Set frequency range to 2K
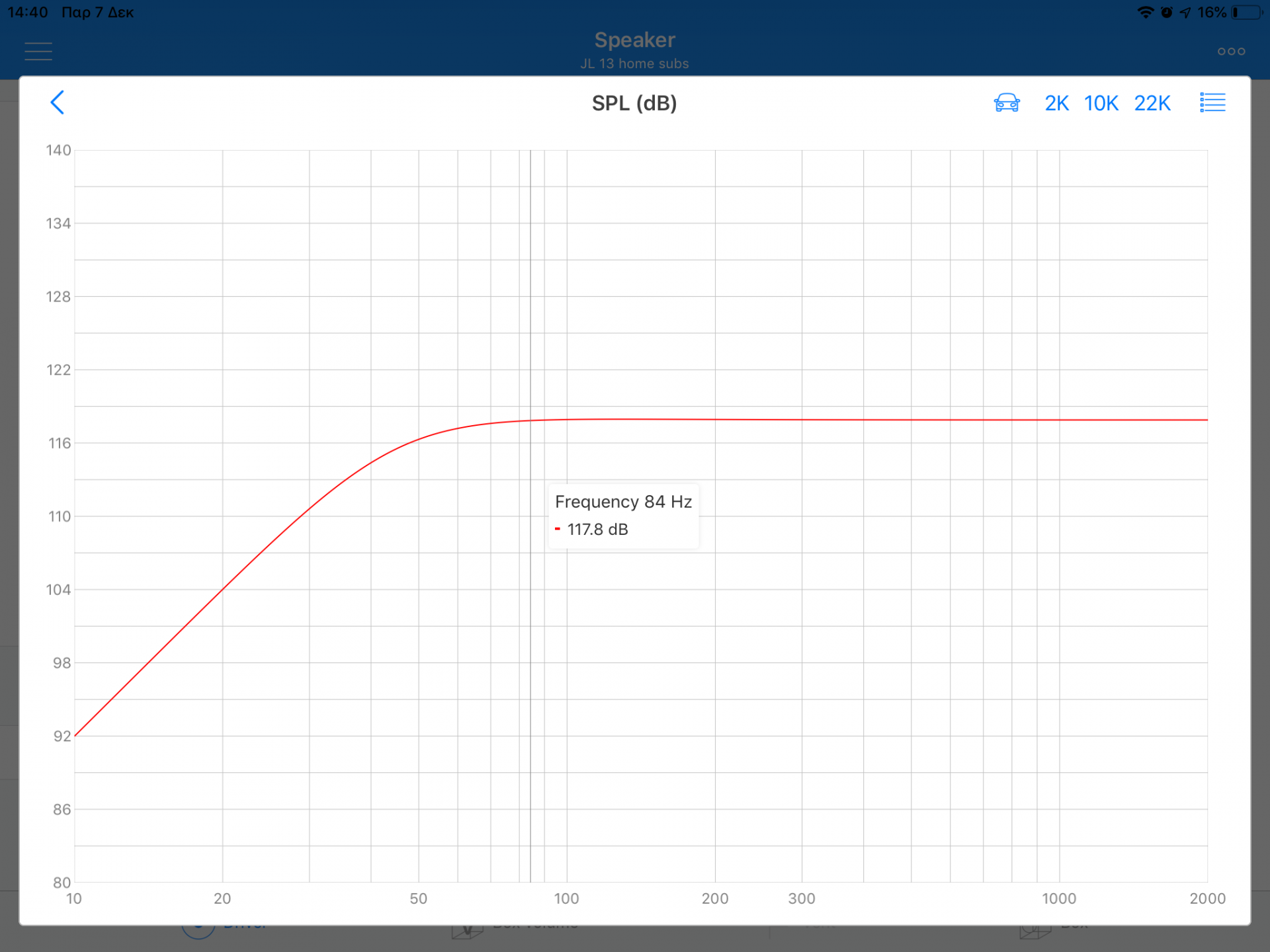 pyautogui.click(x=1056, y=103)
